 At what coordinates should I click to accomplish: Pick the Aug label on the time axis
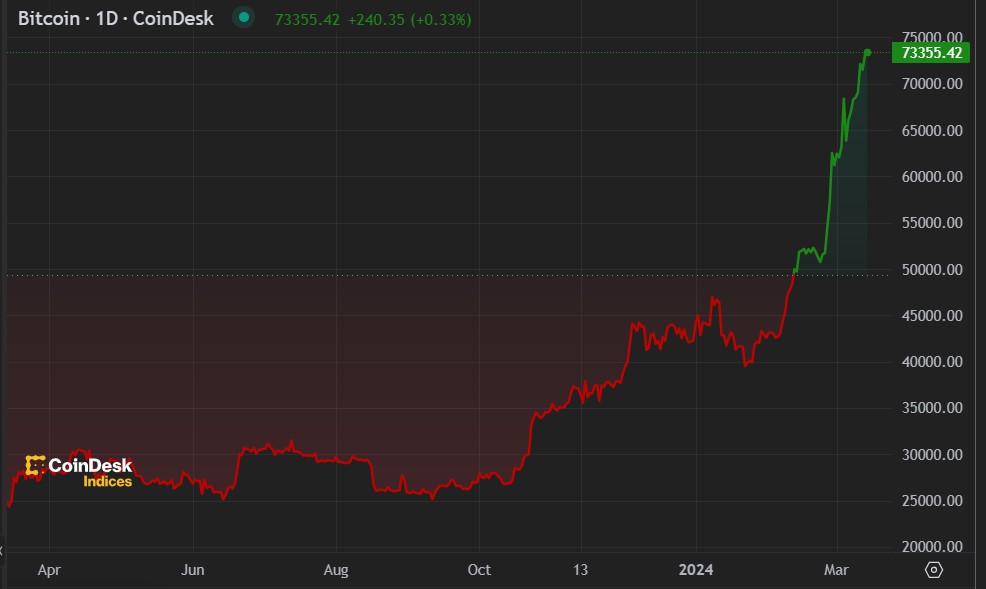[x=336, y=570]
